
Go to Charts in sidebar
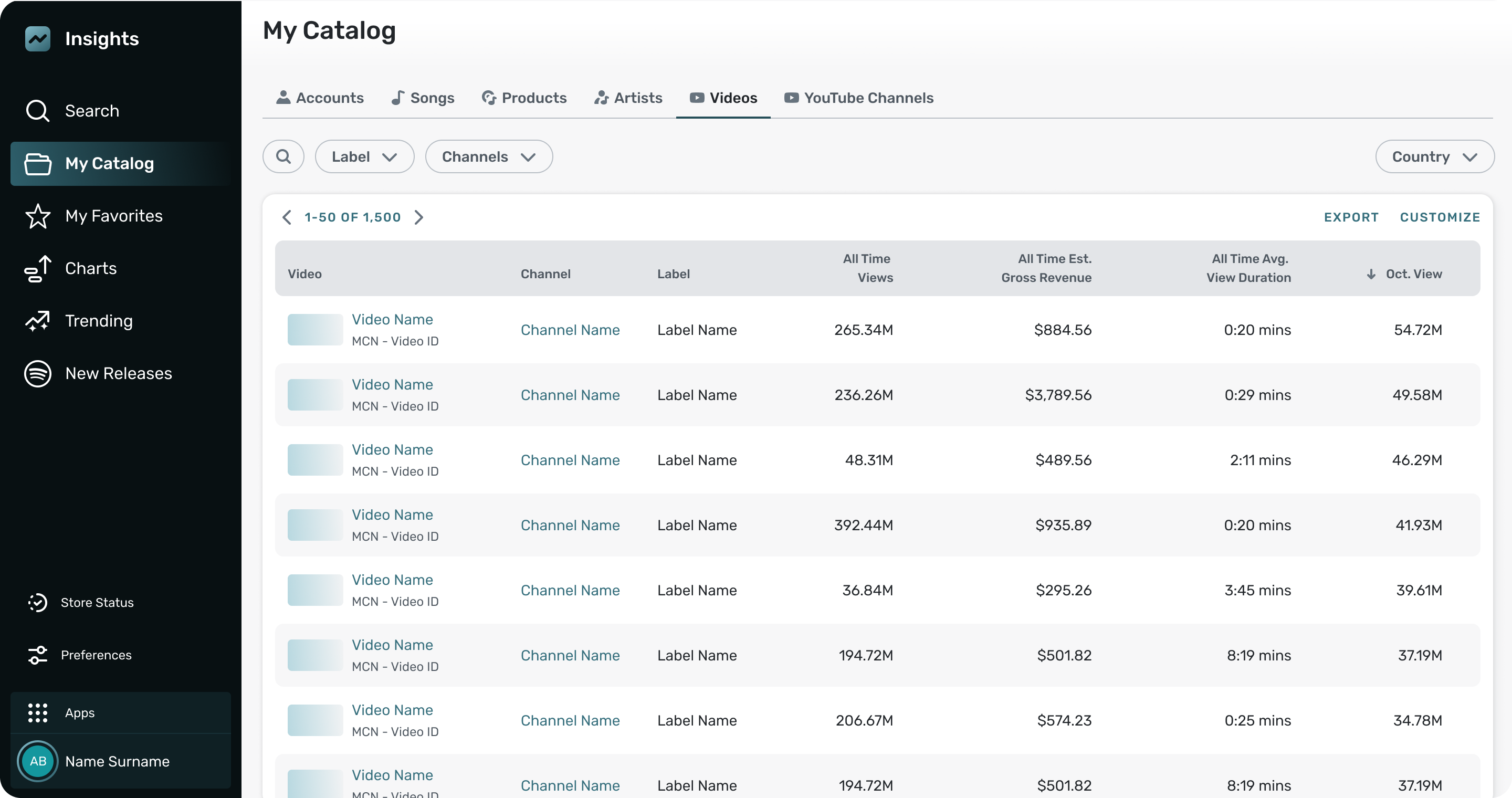90,268
